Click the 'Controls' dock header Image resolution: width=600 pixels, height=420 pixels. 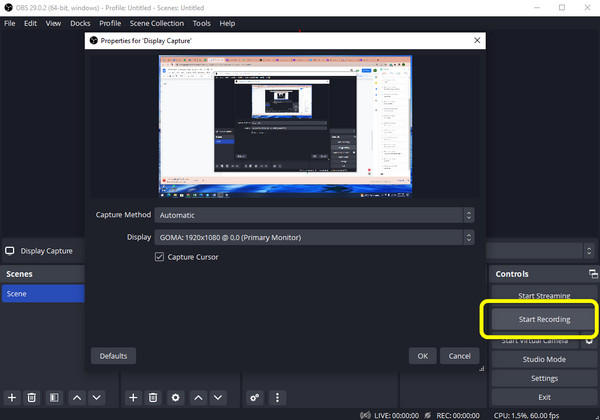pyautogui.click(x=512, y=274)
